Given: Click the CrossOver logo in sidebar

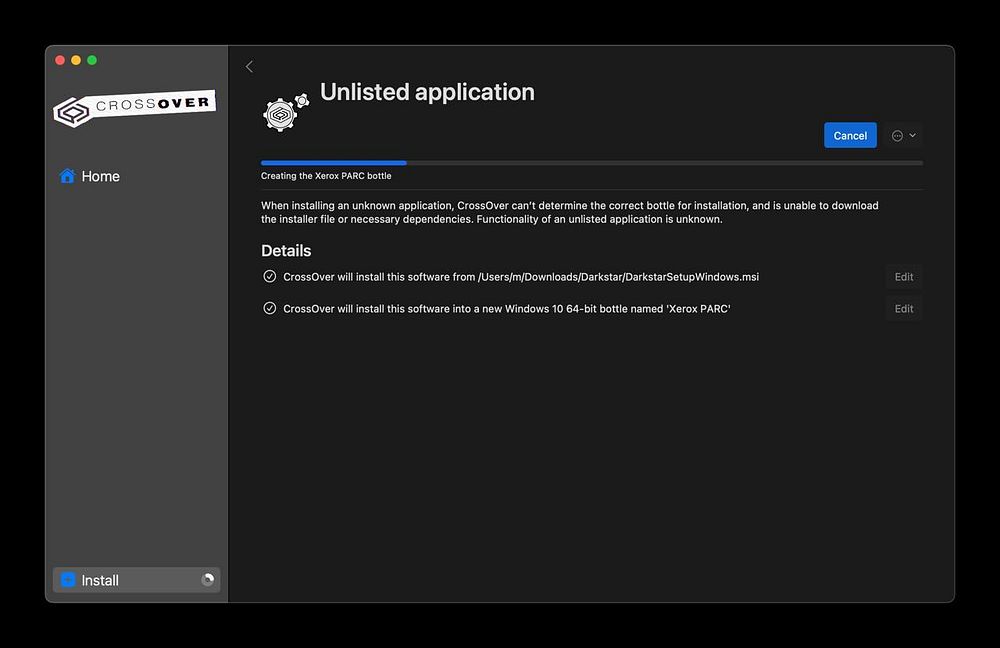Looking at the screenshot, I should coord(135,108).
